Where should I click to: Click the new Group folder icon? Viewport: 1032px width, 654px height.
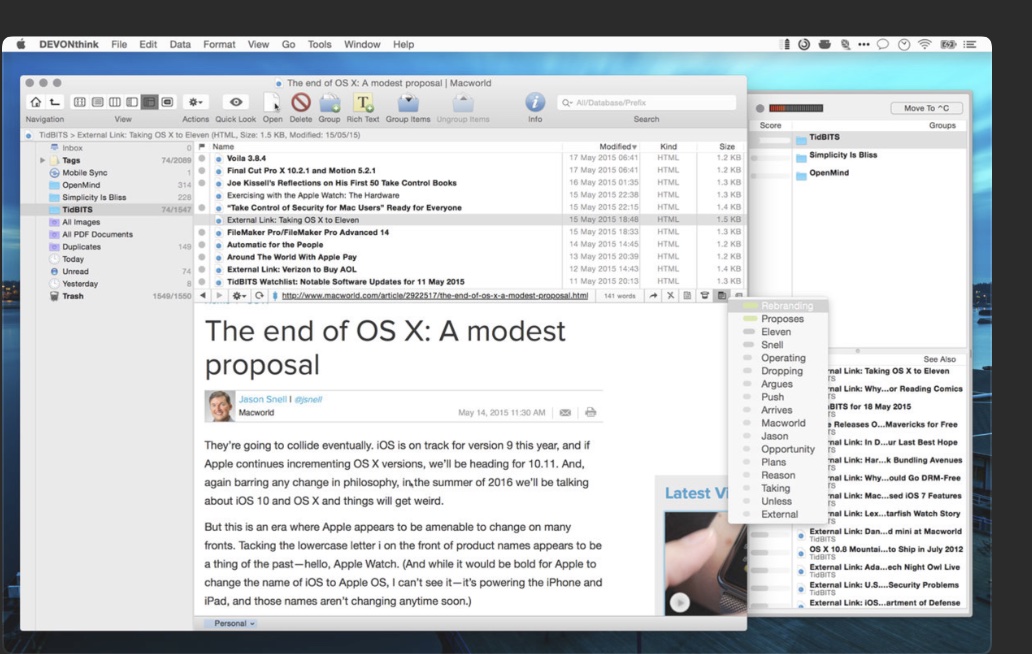(329, 102)
